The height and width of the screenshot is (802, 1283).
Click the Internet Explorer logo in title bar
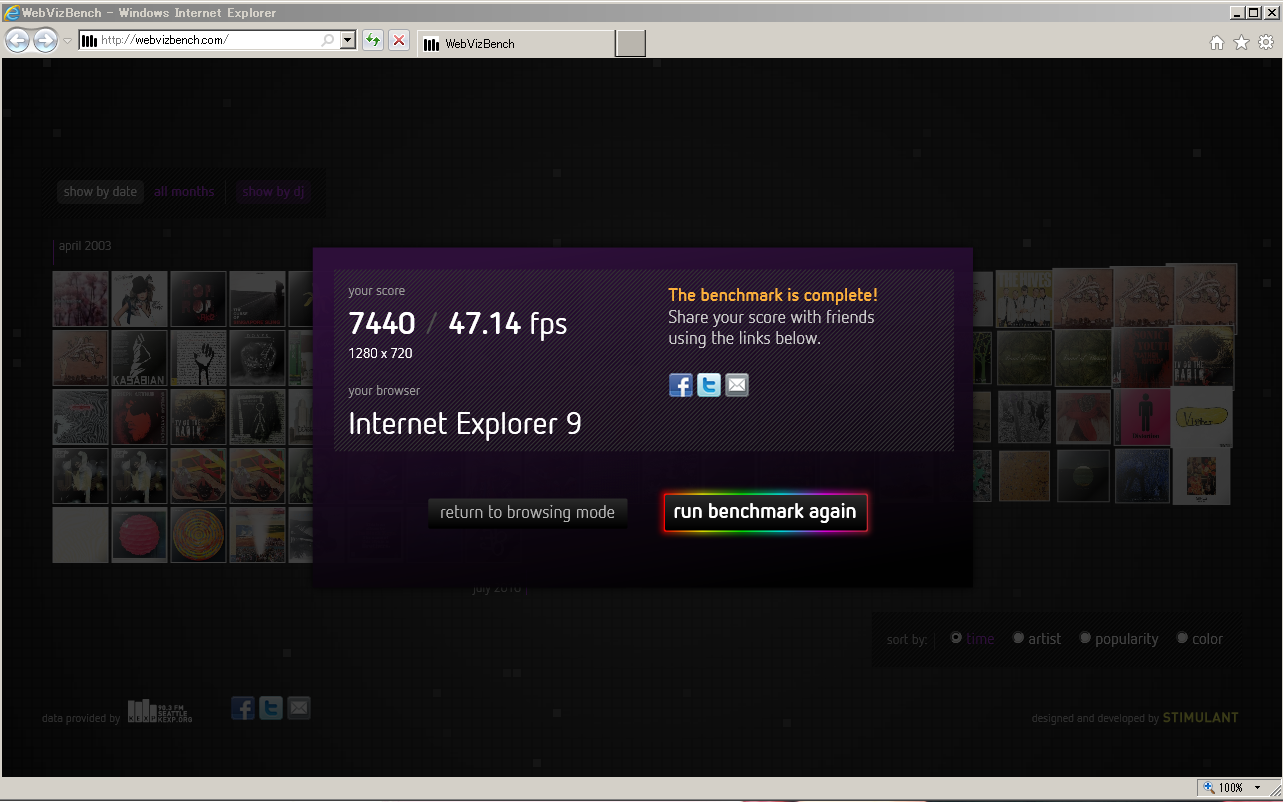[x=12, y=12]
